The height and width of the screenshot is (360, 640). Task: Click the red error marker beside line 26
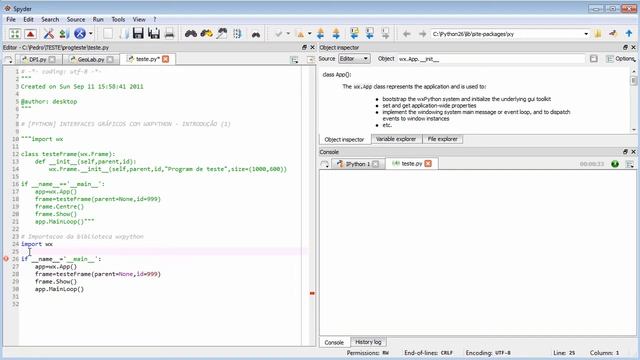tap(6, 259)
